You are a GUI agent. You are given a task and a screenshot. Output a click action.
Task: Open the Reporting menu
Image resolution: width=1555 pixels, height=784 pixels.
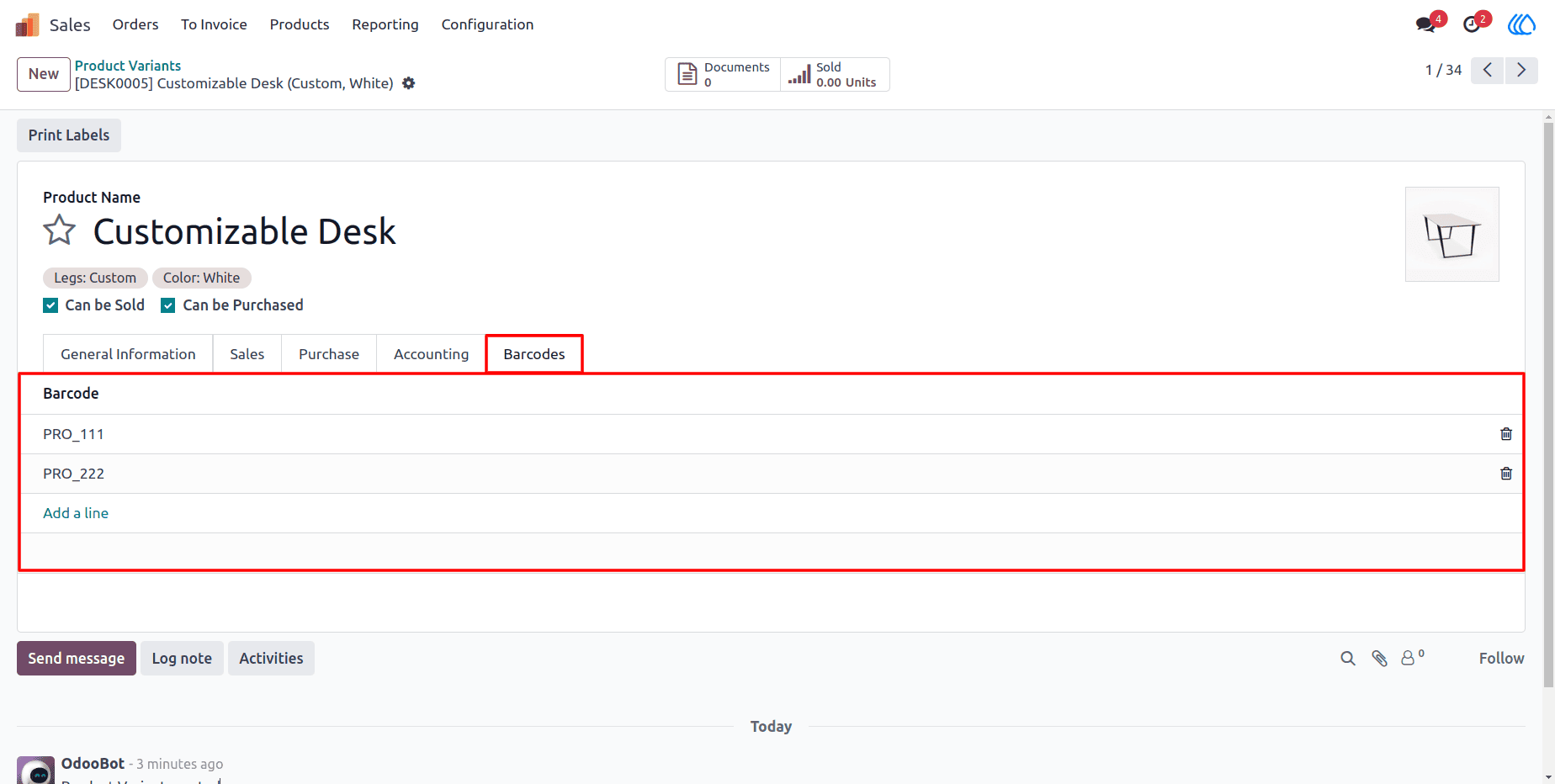(385, 24)
